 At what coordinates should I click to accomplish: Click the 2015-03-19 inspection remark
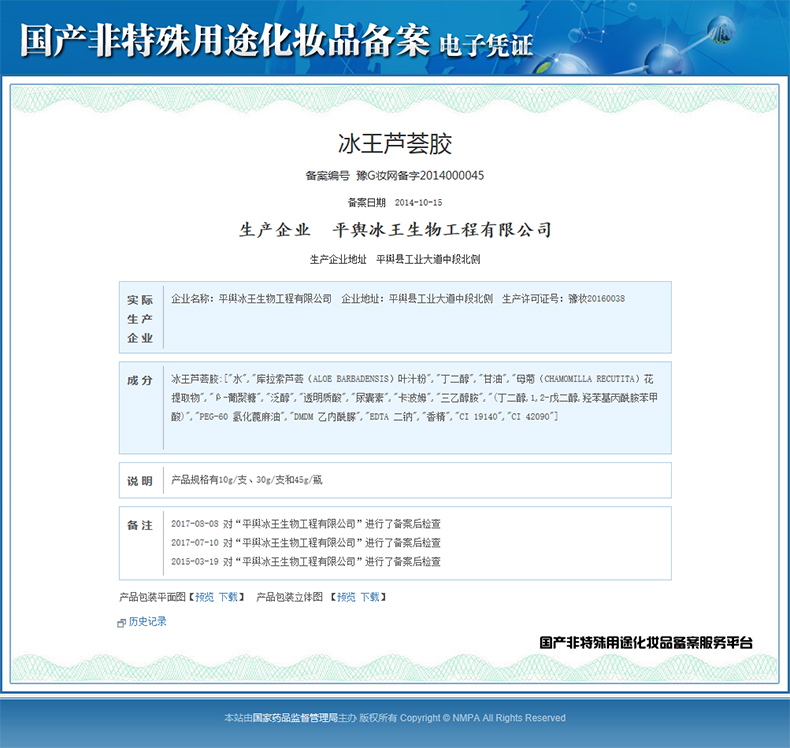tap(306, 561)
